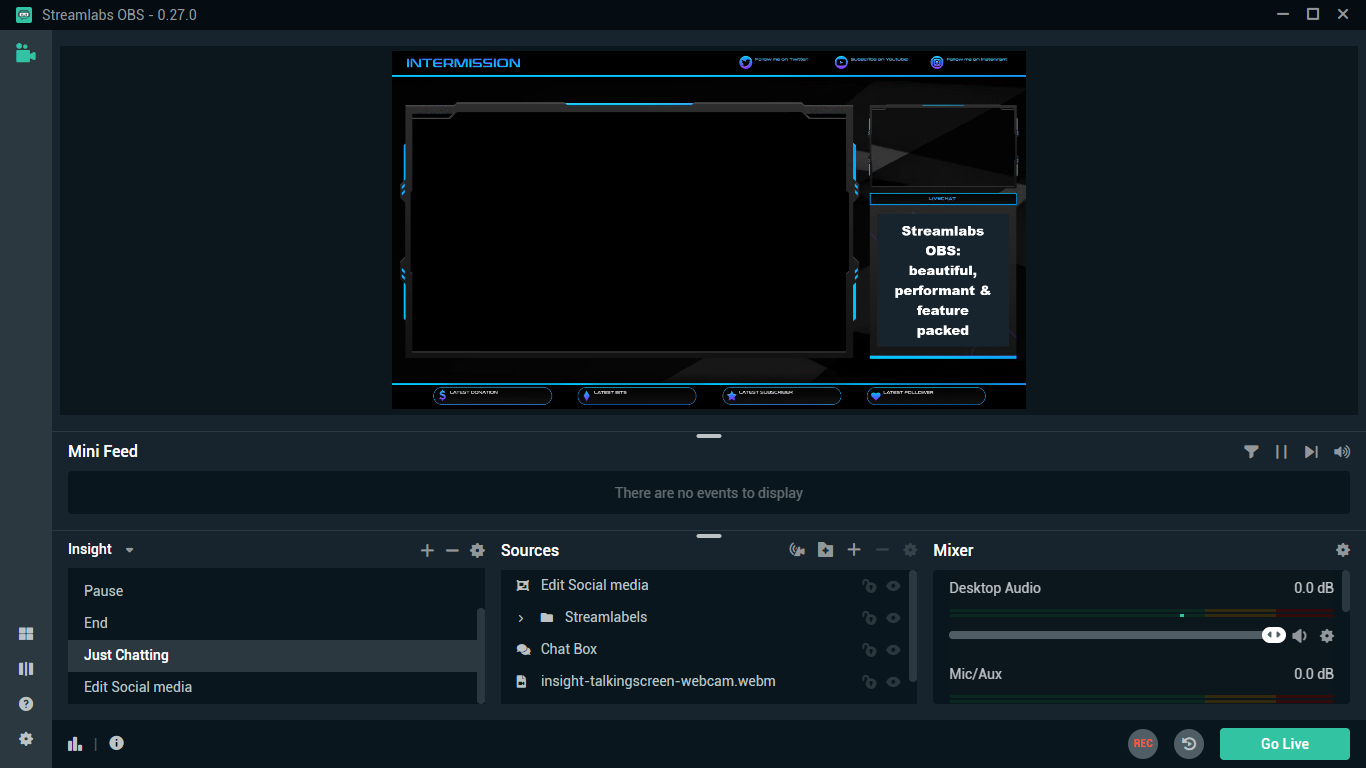Open the Layout Editor grid icon

click(26, 634)
